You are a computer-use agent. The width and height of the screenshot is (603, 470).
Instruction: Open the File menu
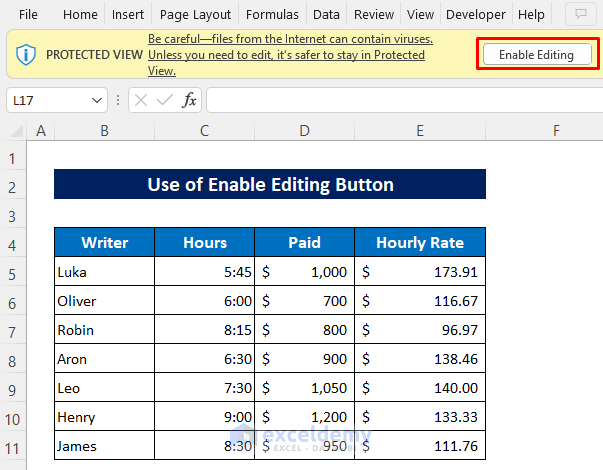coord(29,15)
